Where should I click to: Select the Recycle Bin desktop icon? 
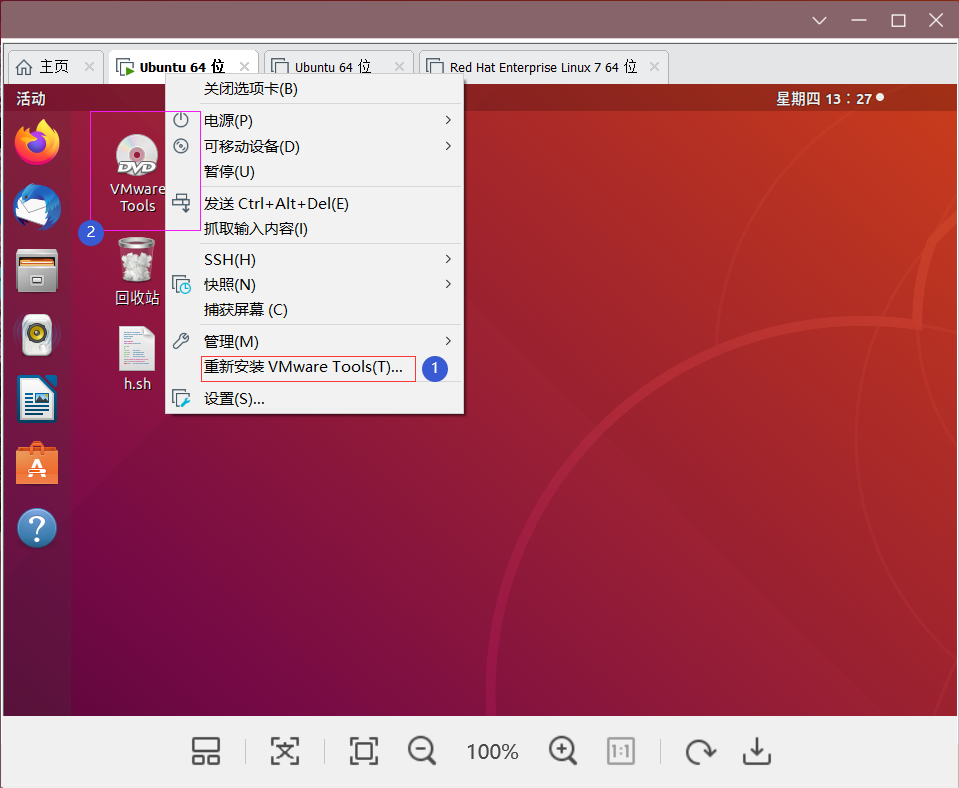click(137, 272)
